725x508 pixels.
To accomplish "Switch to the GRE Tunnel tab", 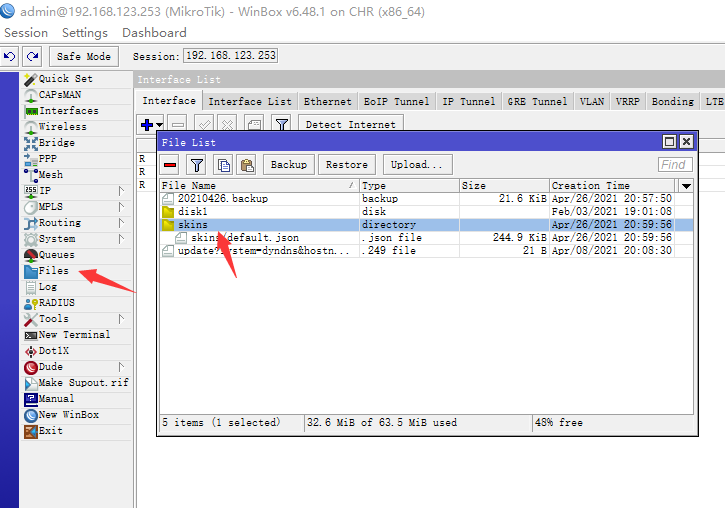I will (x=537, y=101).
